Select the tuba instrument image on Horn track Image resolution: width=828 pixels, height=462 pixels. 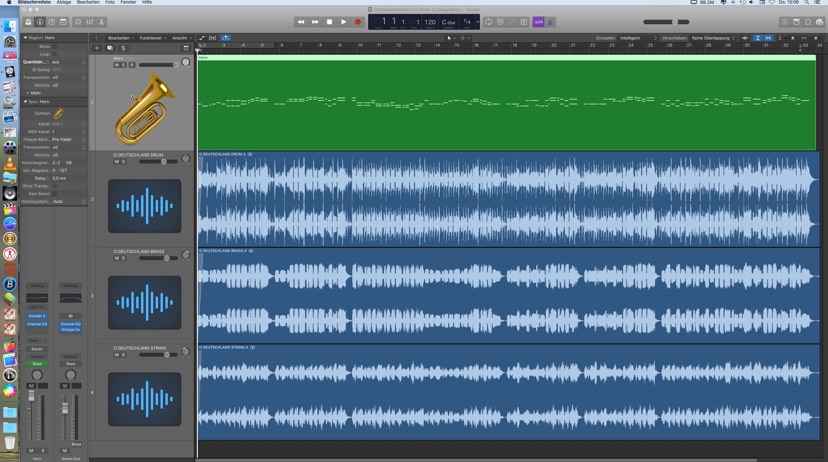pos(144,109)
